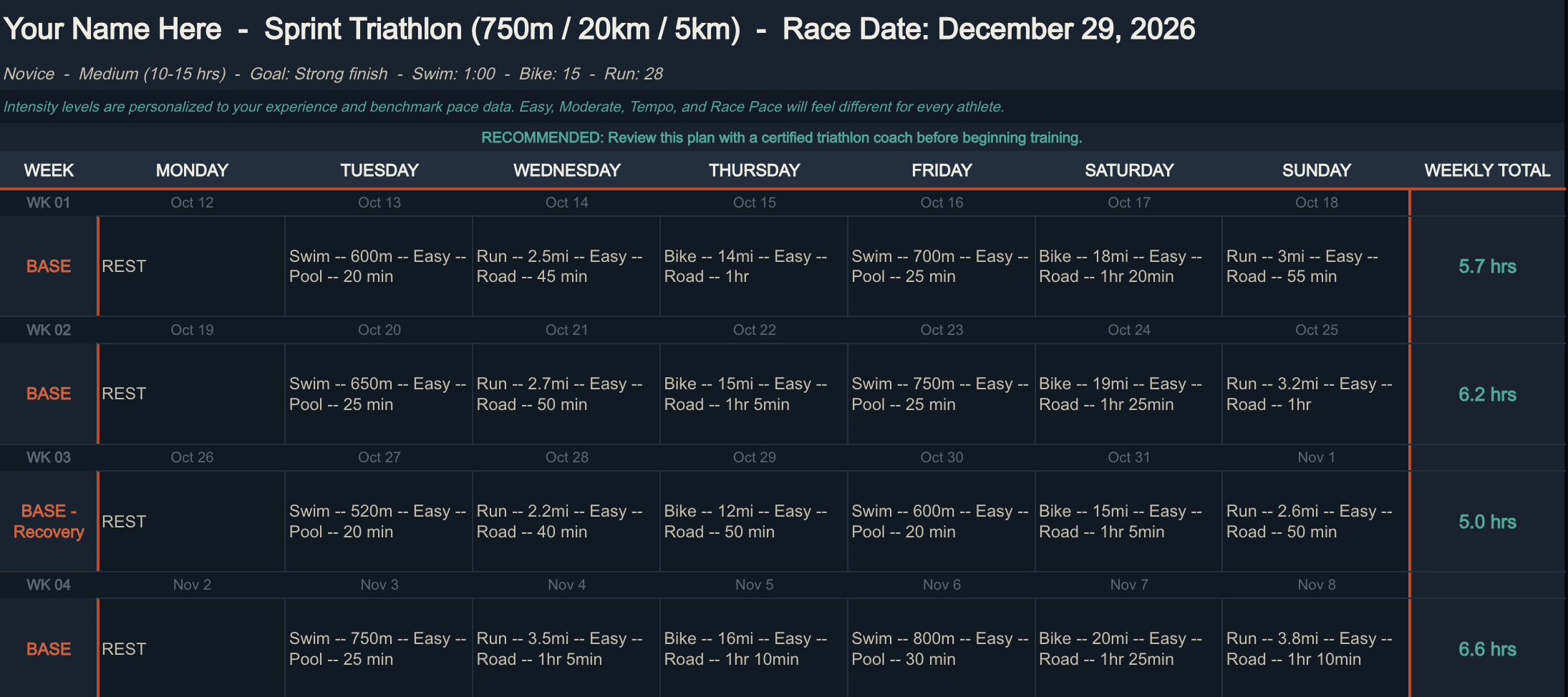This screenshot has width=1568, height=697.
Task: Select the Bike 15mi Easy Road 1hr 5min cell on Oct 31
Action: pyautogui.click(x=1128, y=521)
